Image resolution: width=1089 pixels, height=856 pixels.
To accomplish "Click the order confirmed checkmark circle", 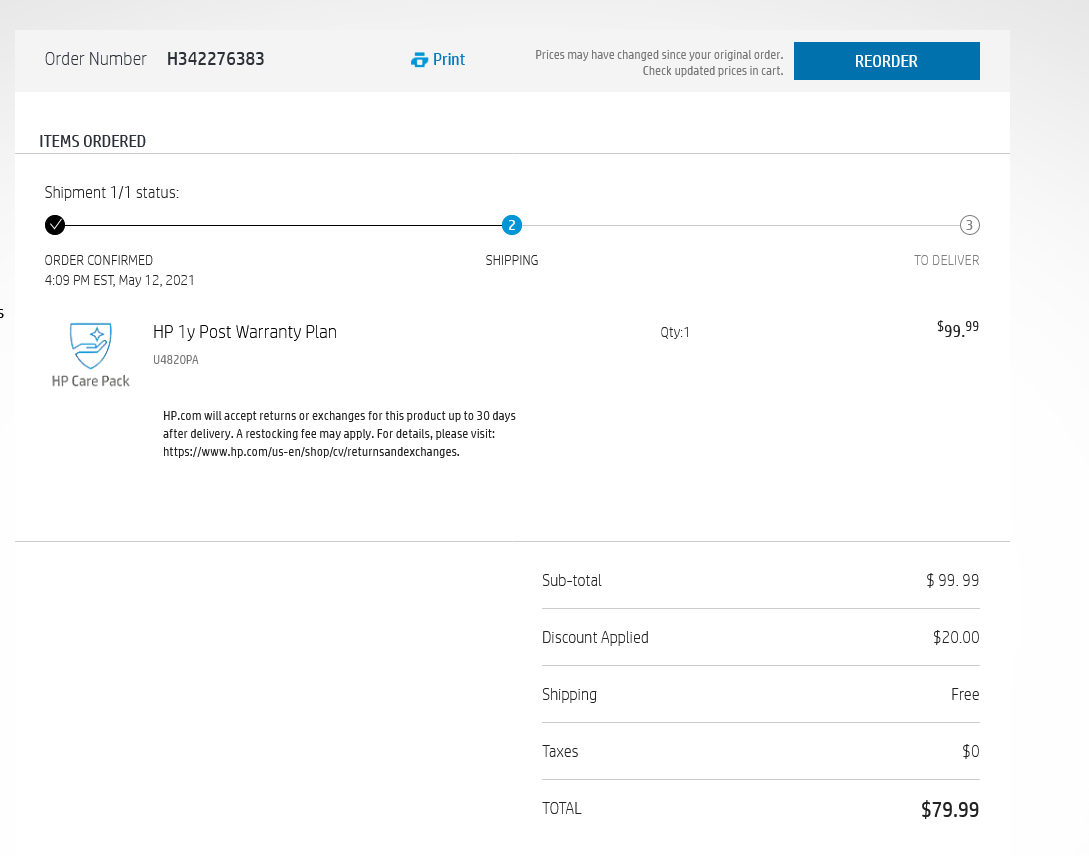I will [x=55, y=225].
